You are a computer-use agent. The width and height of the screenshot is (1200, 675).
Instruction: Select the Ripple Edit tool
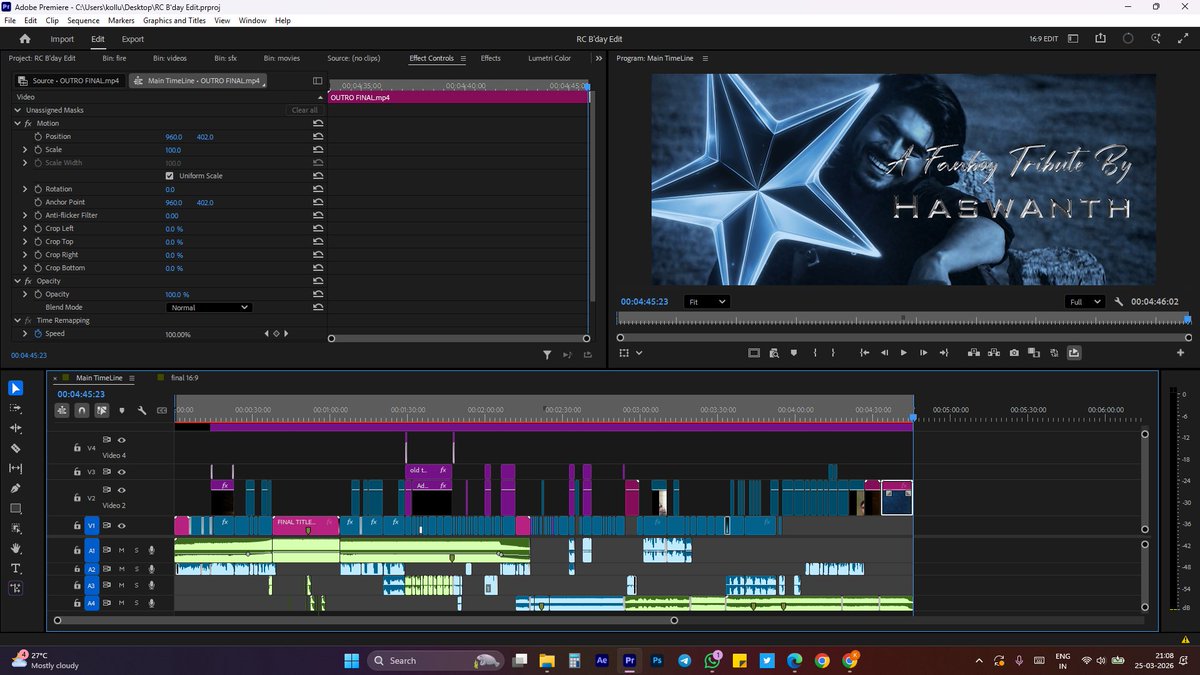coord(16,428)
